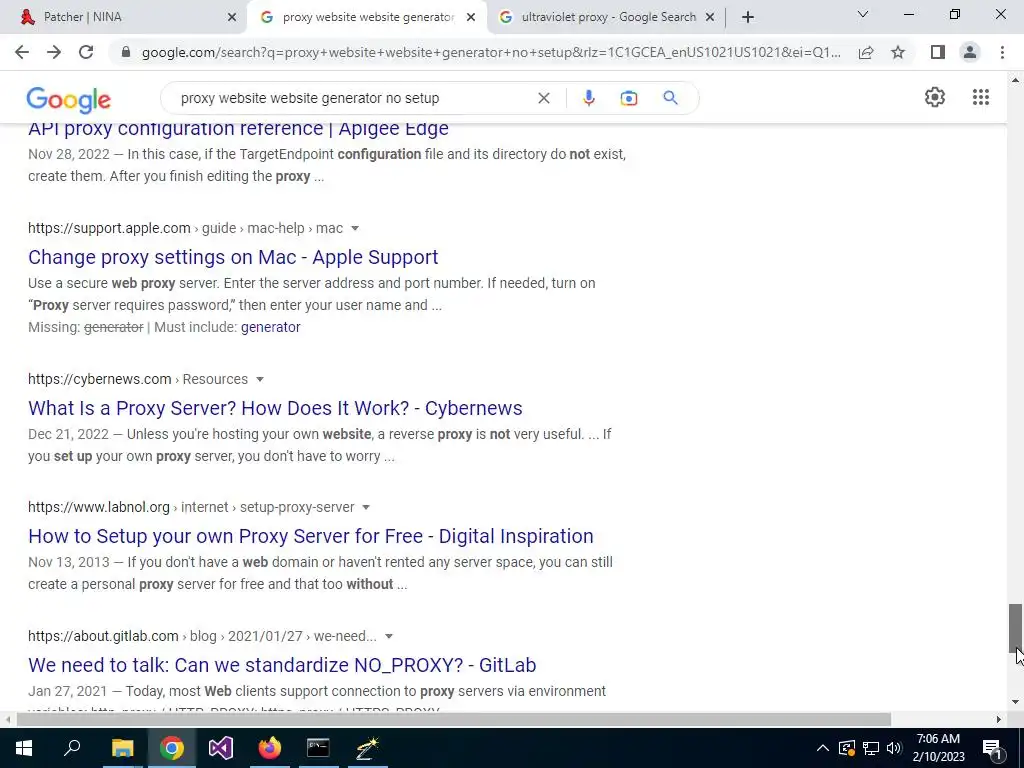Open Google quick settings gear
This screenshot has width=1024, height=768.
(x=935, y=97)
